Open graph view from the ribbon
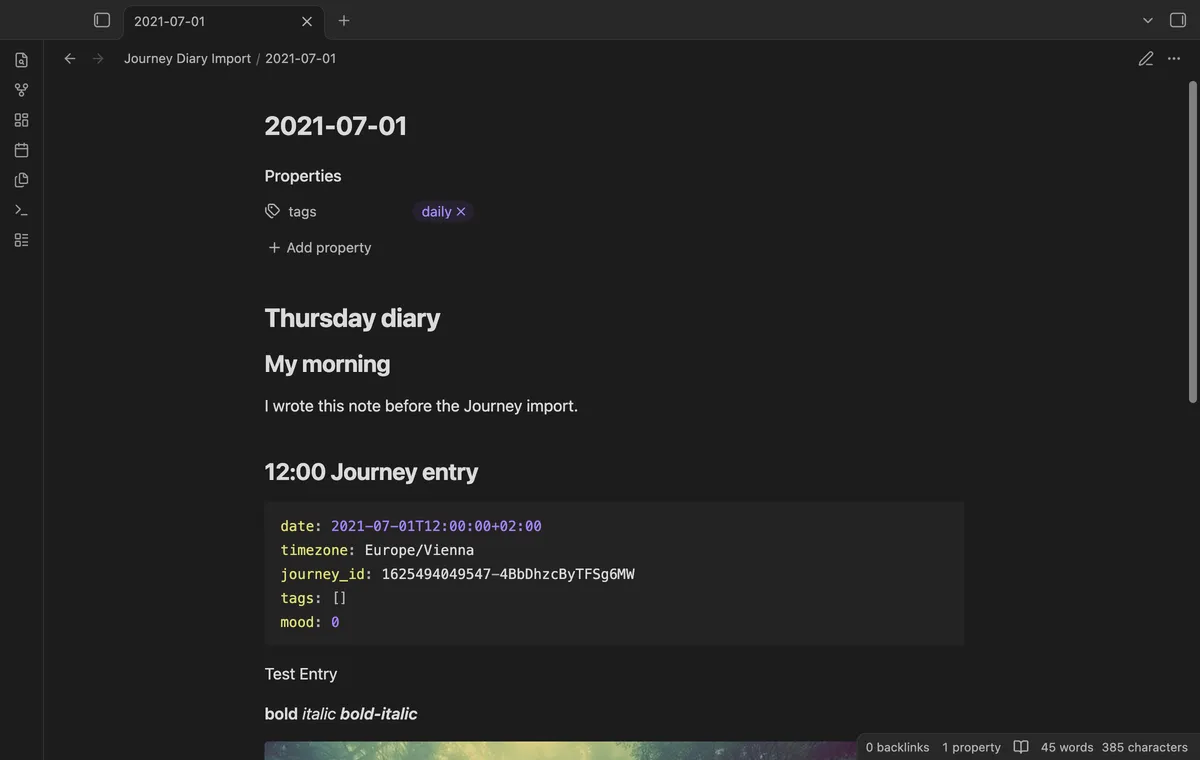 pyautogui.click(x=21, y=90)
